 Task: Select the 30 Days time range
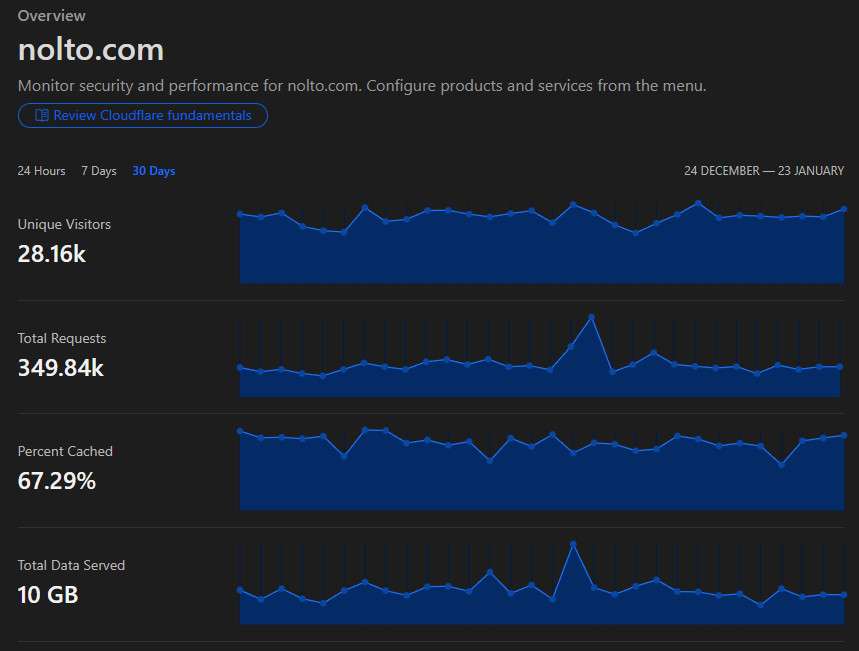[153, 171]
